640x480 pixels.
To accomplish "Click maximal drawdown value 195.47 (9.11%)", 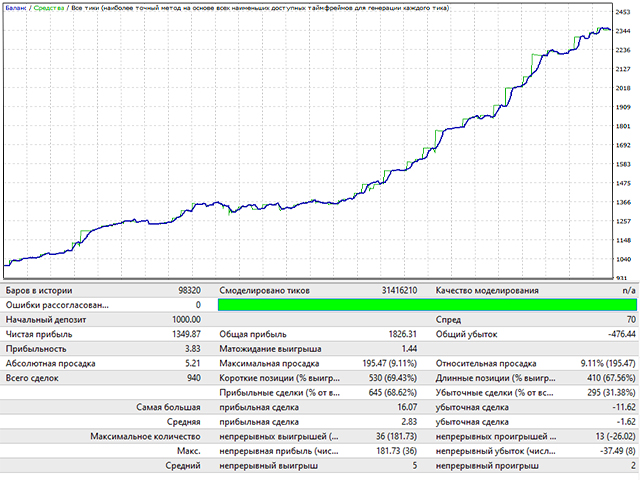I will coord(390,364).
